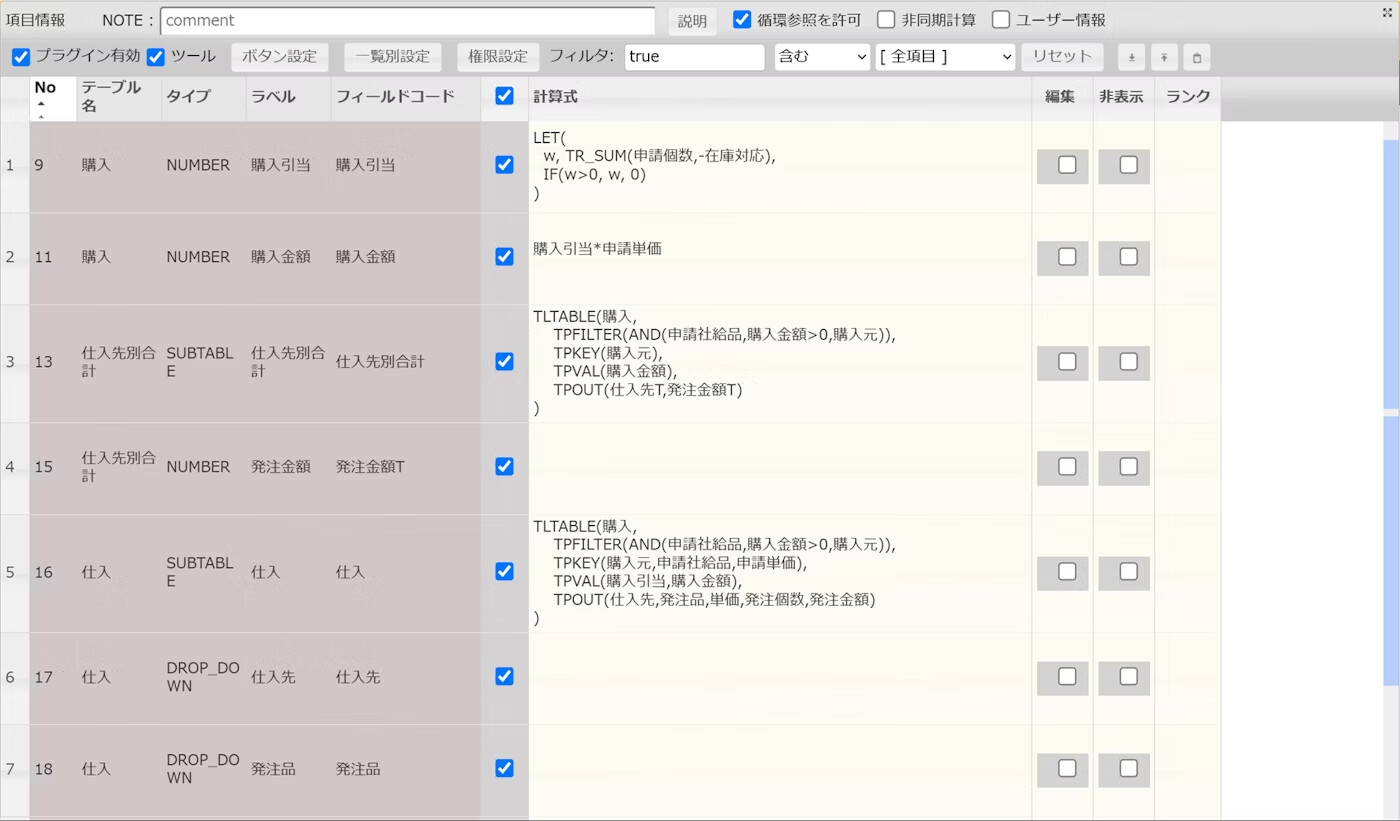This screenshot has height=821, width=1400.
Task: Click the No value 16 cell
Action: pos(53,573)
